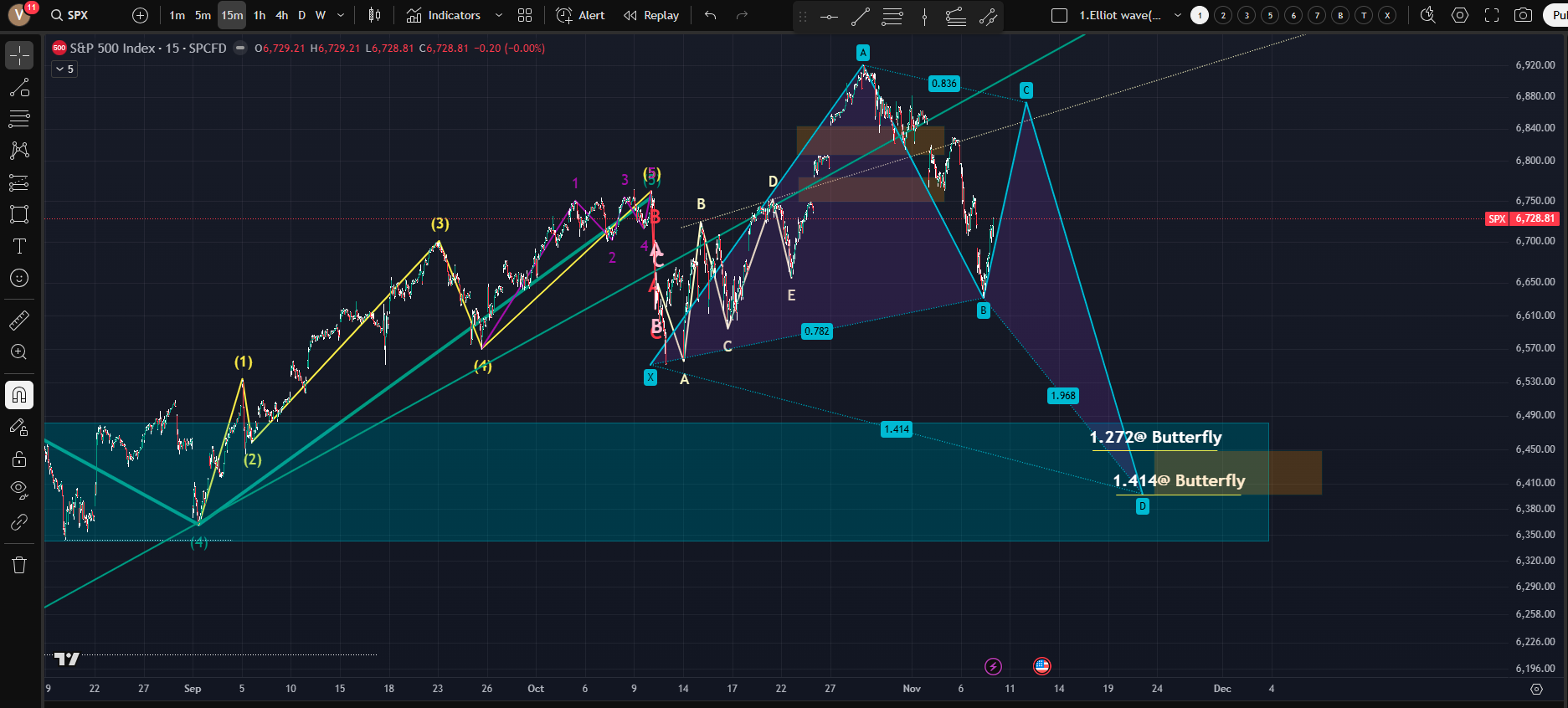Click the trash icon to remove drawings
Screen dimensions: 1568x708
(x=19, y=565)
